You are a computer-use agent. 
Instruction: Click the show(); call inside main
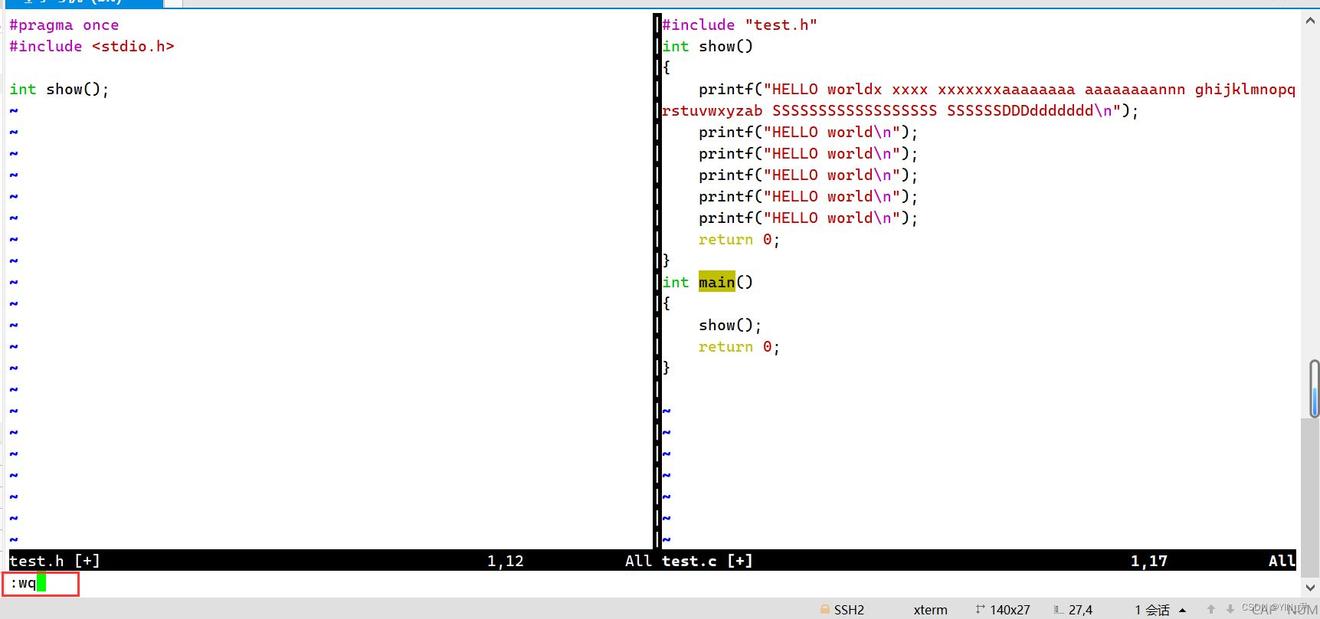(730, 325)
